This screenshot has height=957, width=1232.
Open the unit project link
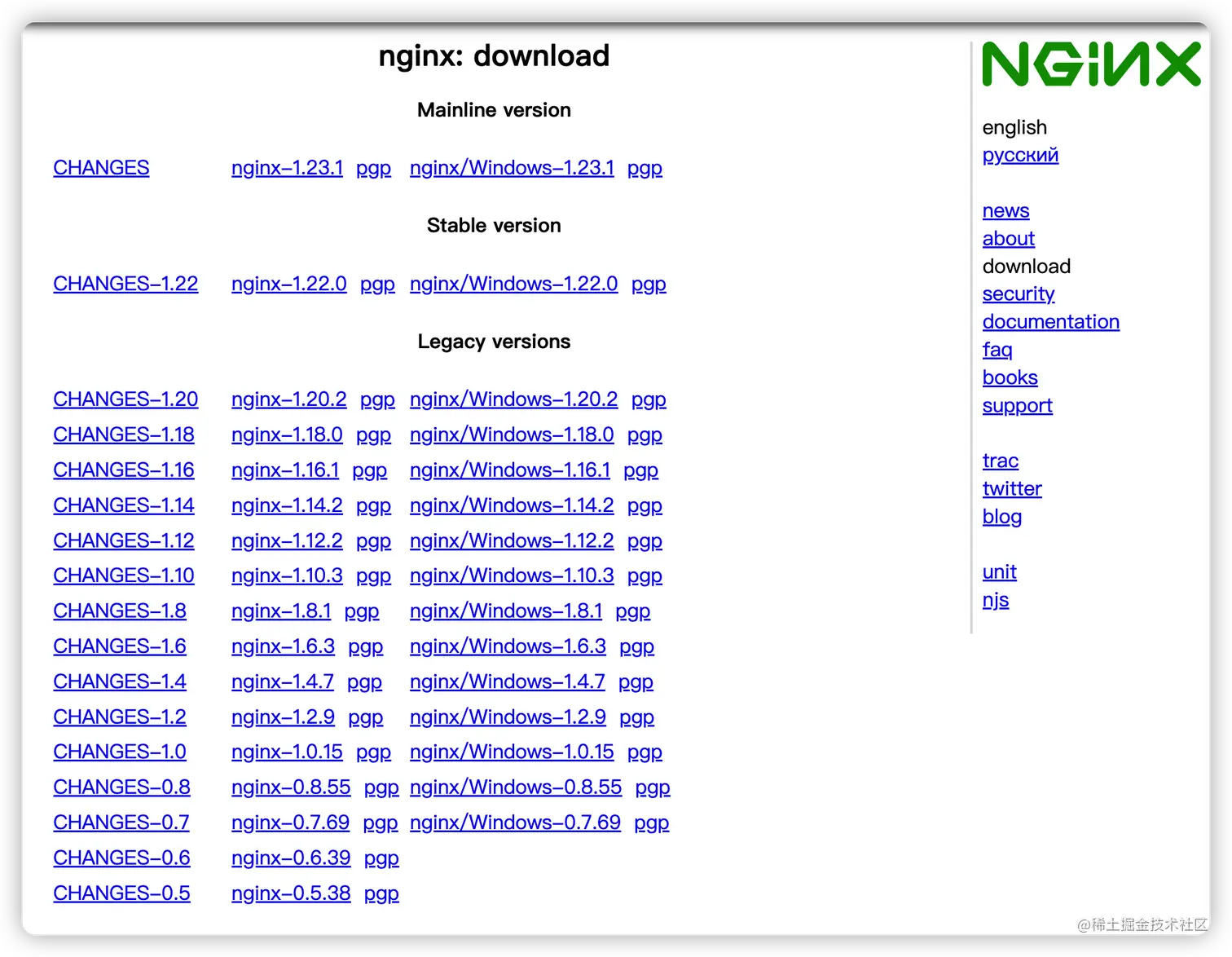[x=999, y=572]
